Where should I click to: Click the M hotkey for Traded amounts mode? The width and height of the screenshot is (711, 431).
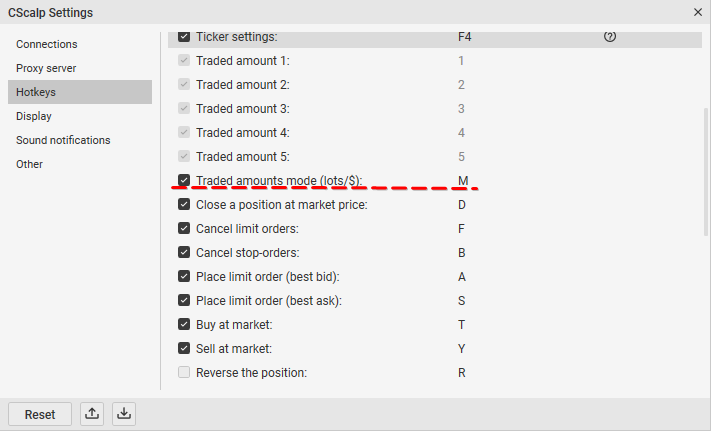click(x=463, y=181)
